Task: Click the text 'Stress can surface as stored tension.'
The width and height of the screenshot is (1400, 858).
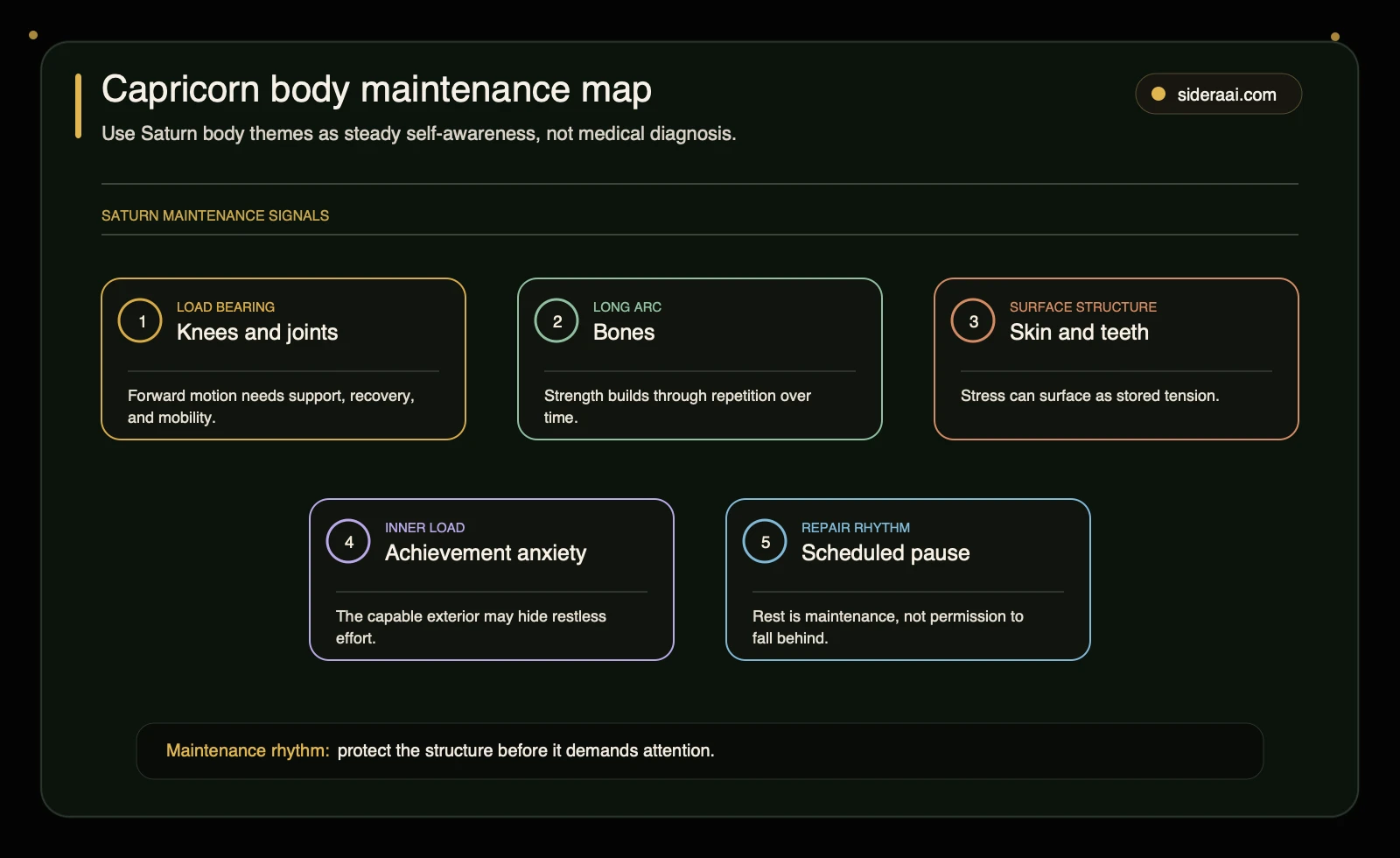Action: point(1089,396)
